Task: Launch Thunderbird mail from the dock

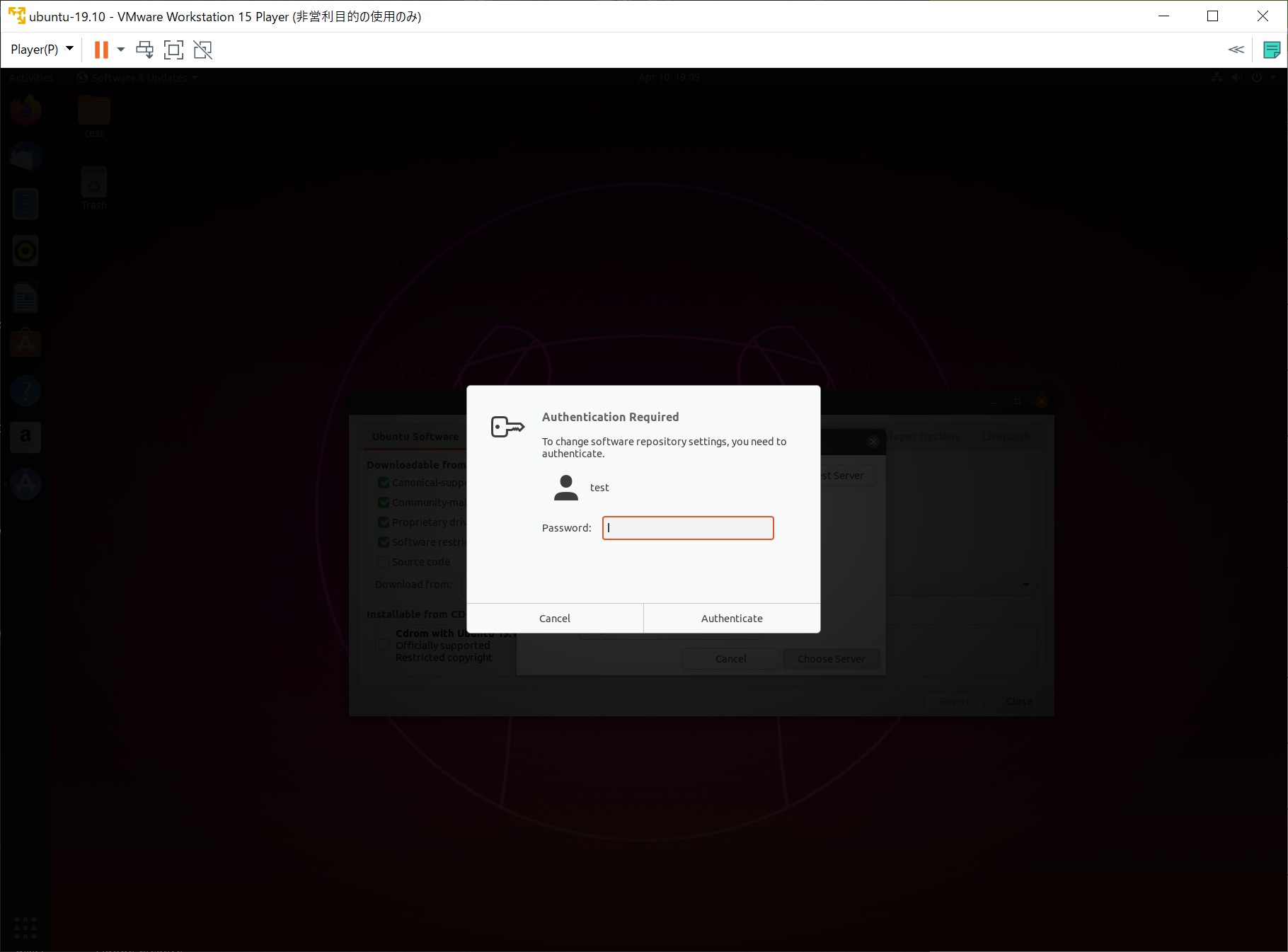Action: tap(25, 157)
